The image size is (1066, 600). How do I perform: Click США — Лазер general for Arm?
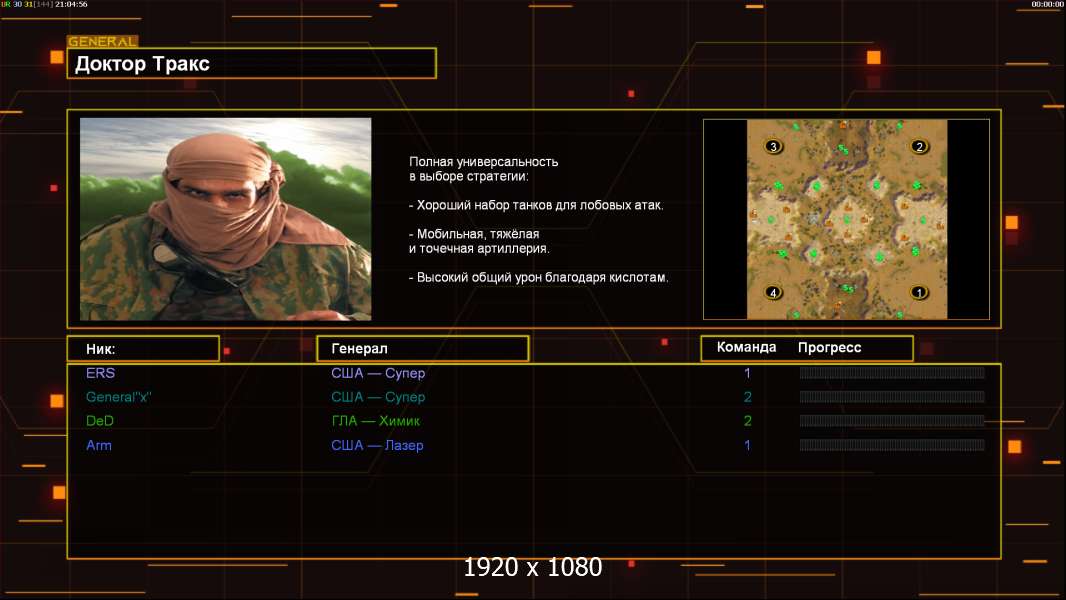[377, 445]
